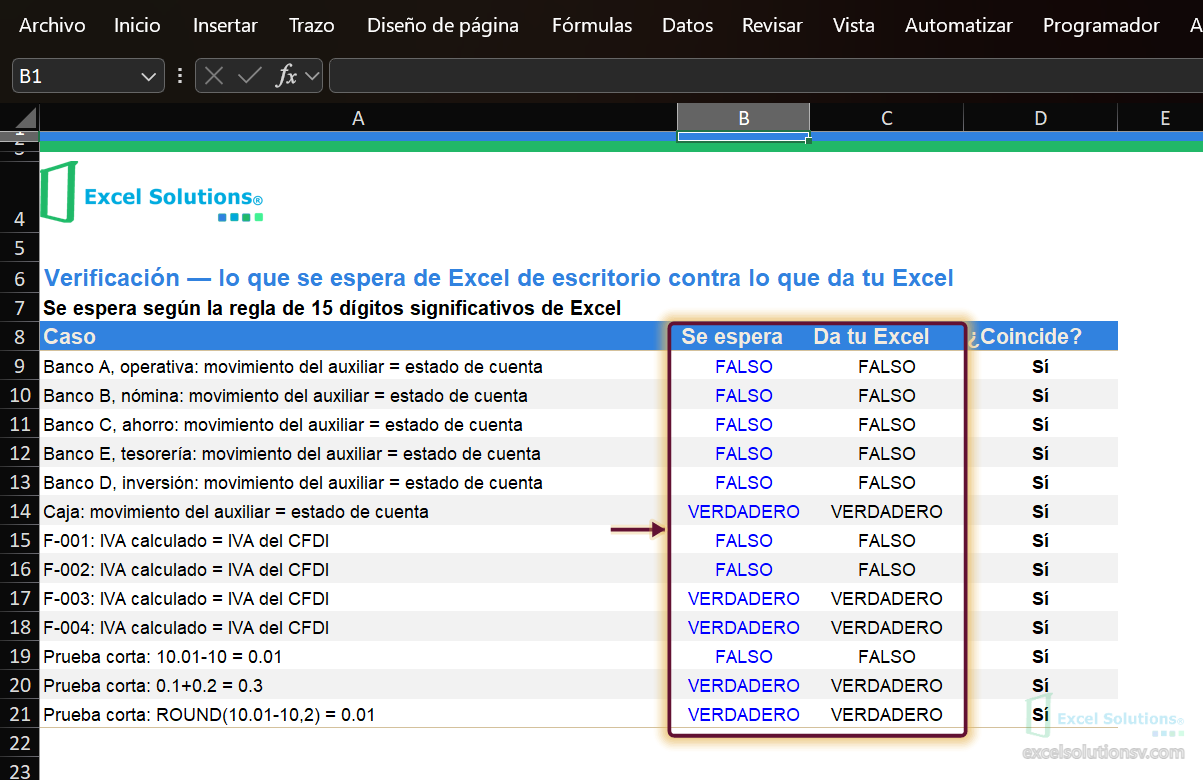
Task: Open the Archivo menu
Action: click(x=52, y=26)
